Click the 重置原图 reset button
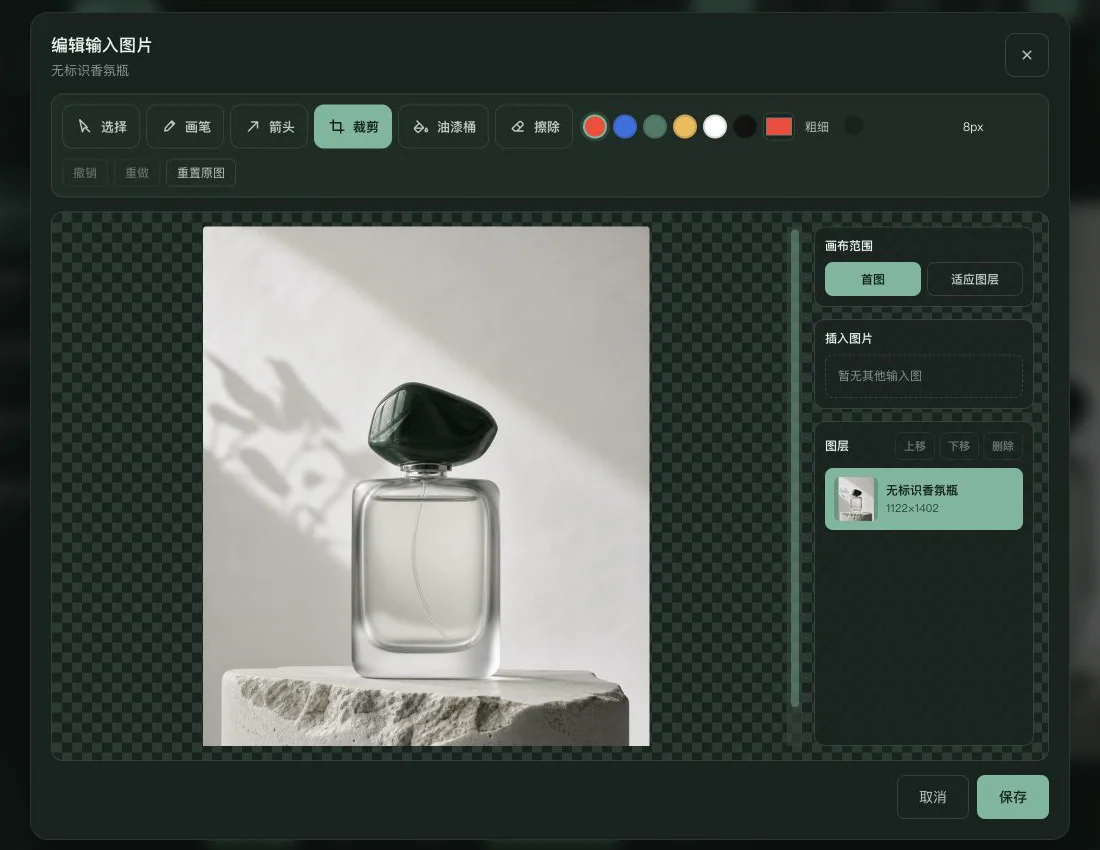The height and width of the screenshot is (850, 1100). (x=201, y=173)
